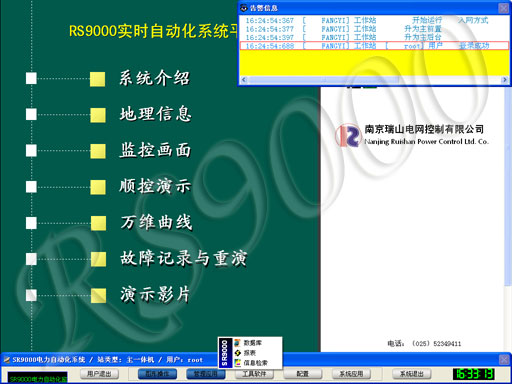
Task: Click the 数据库 icon in popup menu
Action: pyautogui.click(x=237, y=343)
